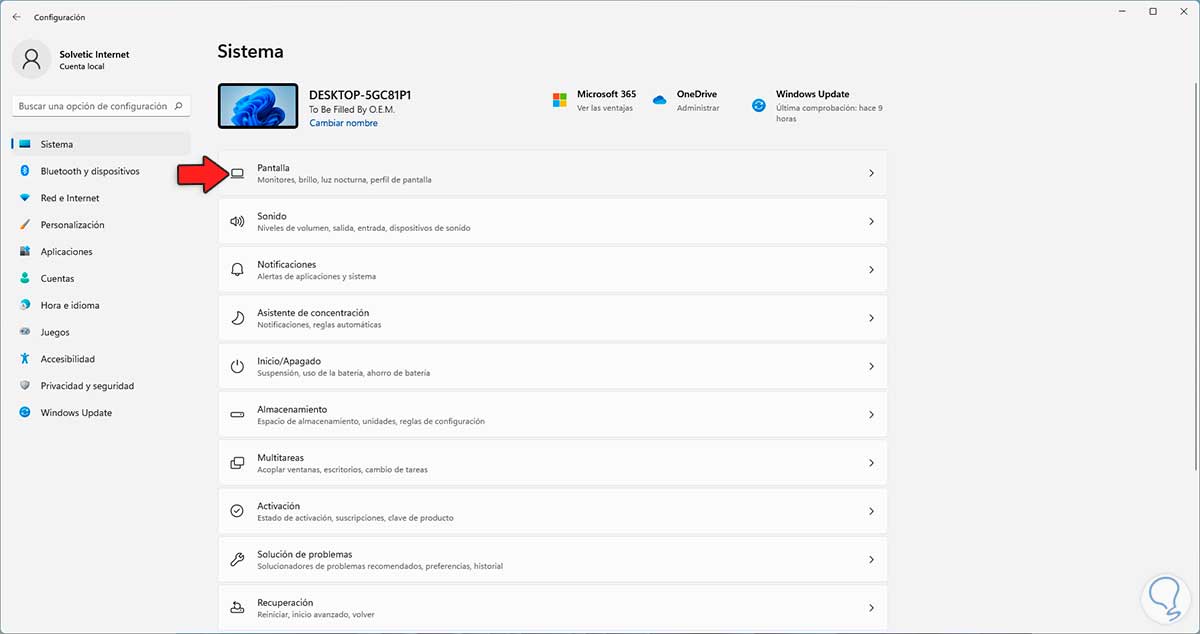Go to Hora e idioma settings

[x=70, y=305]
